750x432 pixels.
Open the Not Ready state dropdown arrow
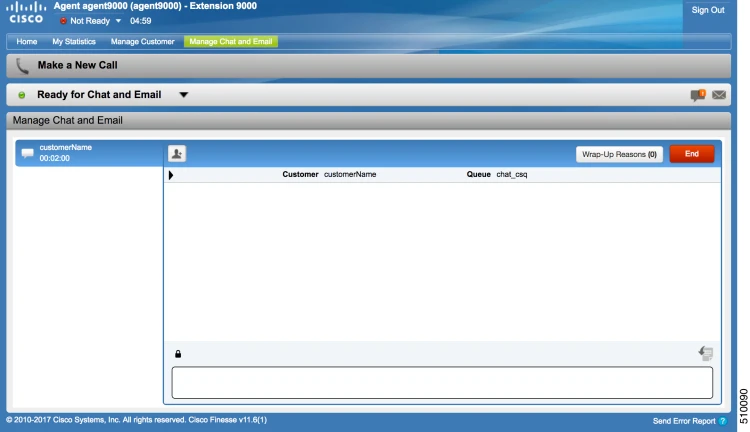[118, 21]
